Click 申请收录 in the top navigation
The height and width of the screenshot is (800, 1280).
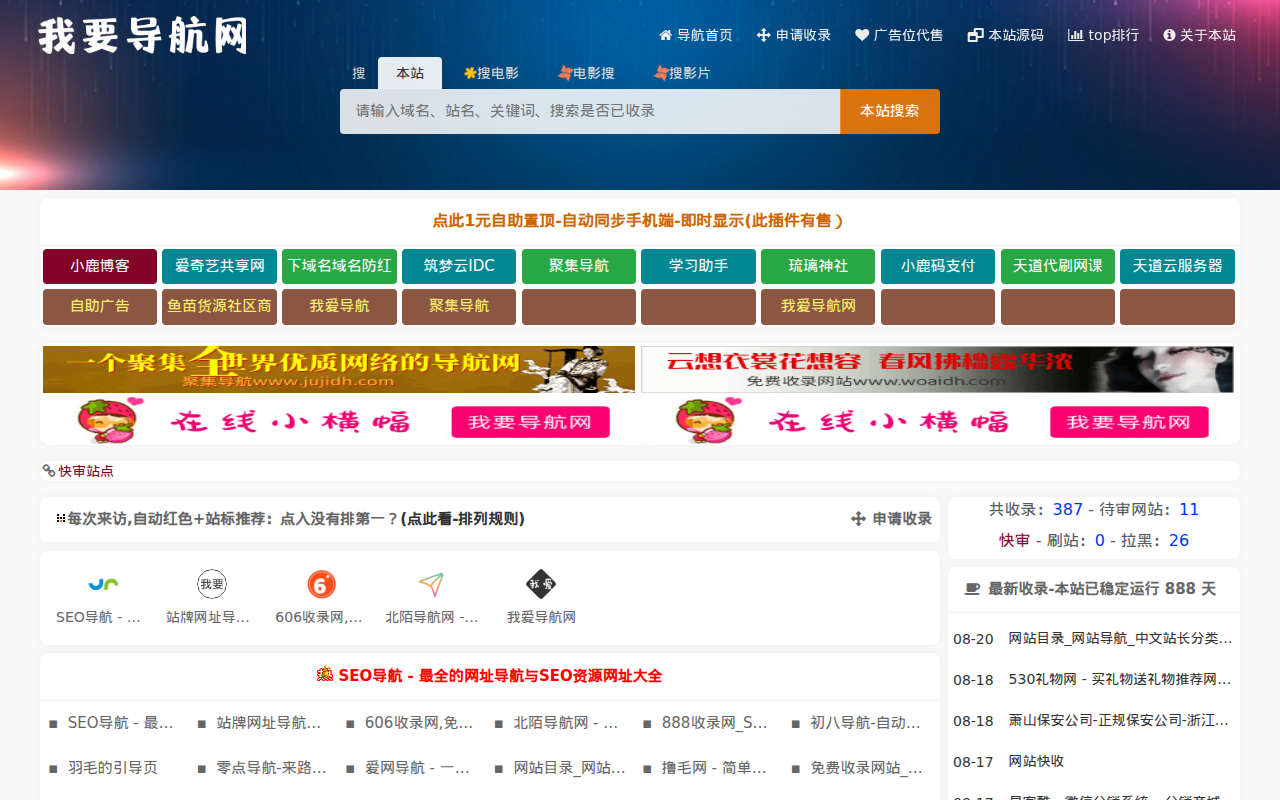[794, 35]
